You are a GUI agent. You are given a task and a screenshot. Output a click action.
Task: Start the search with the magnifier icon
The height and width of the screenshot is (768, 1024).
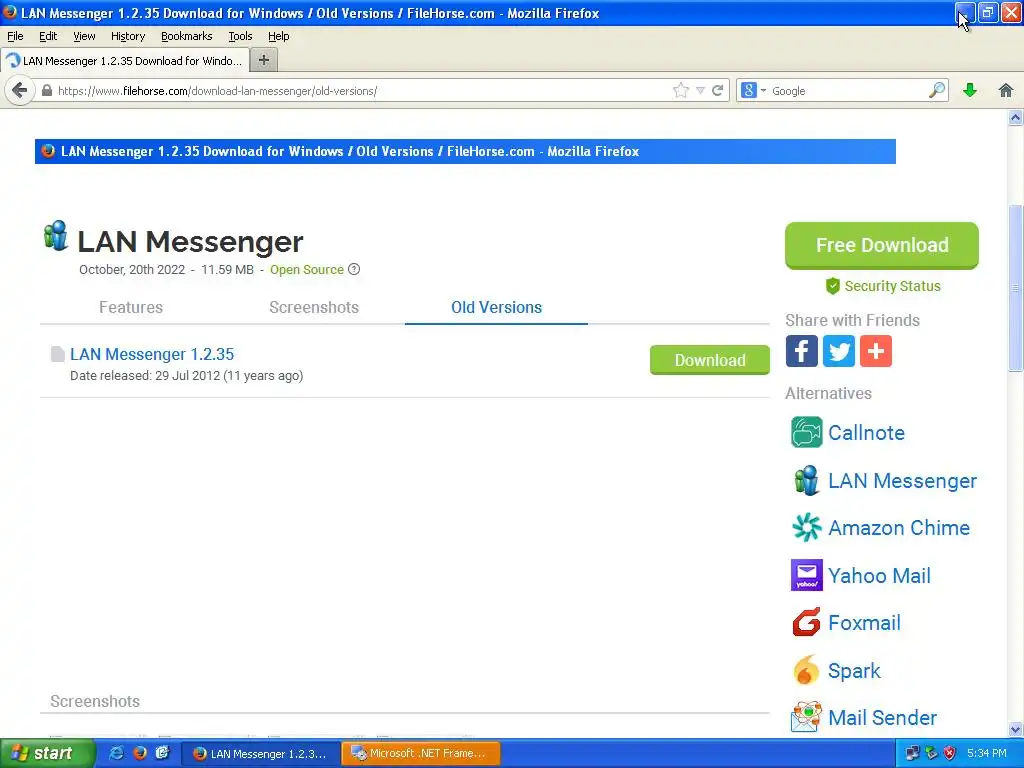point(937,90)
